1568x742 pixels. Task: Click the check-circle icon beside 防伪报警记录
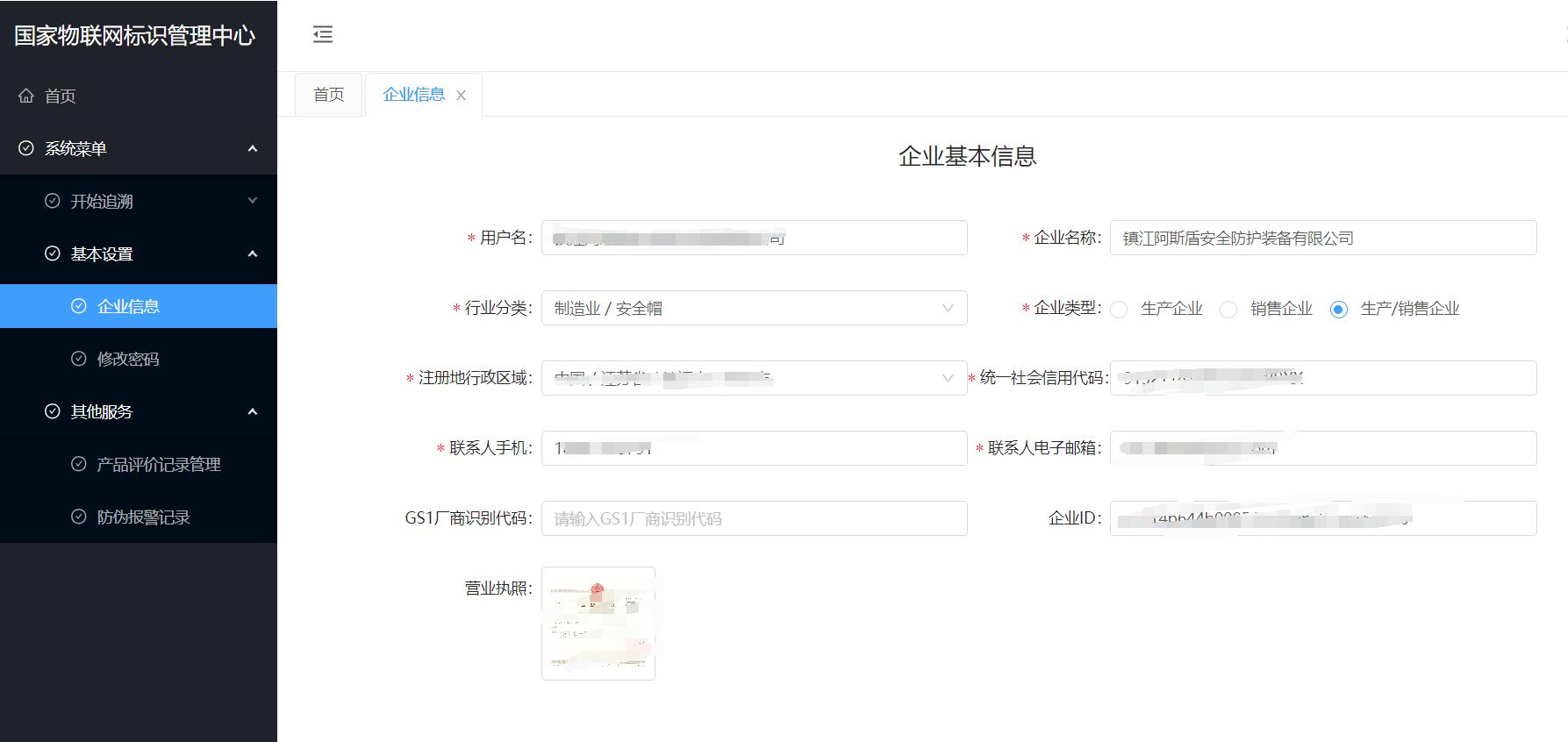click(79, 517)
